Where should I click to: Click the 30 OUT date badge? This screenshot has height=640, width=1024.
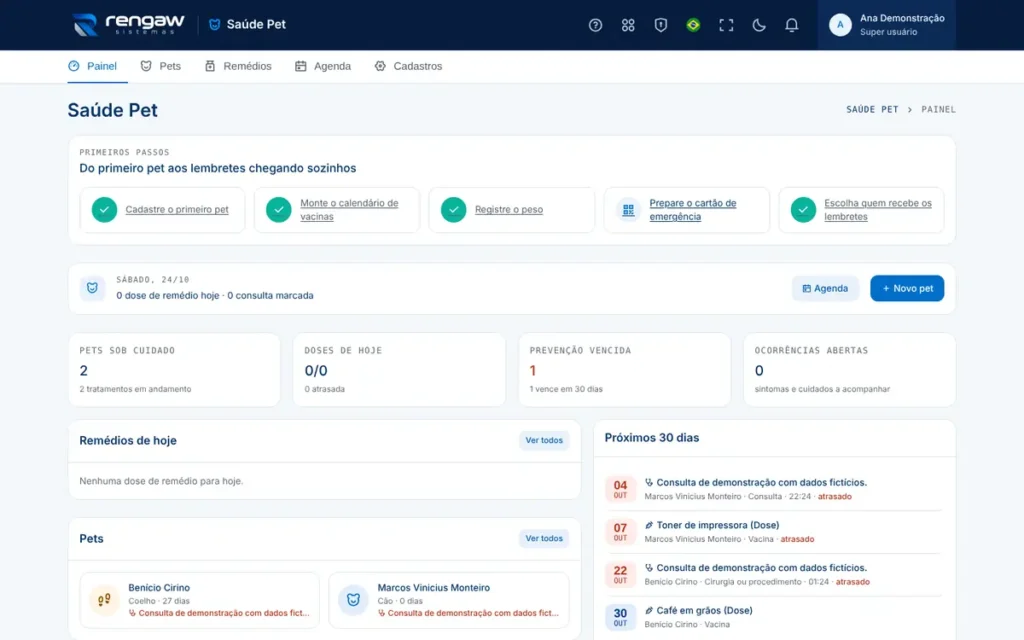point(620,617)
